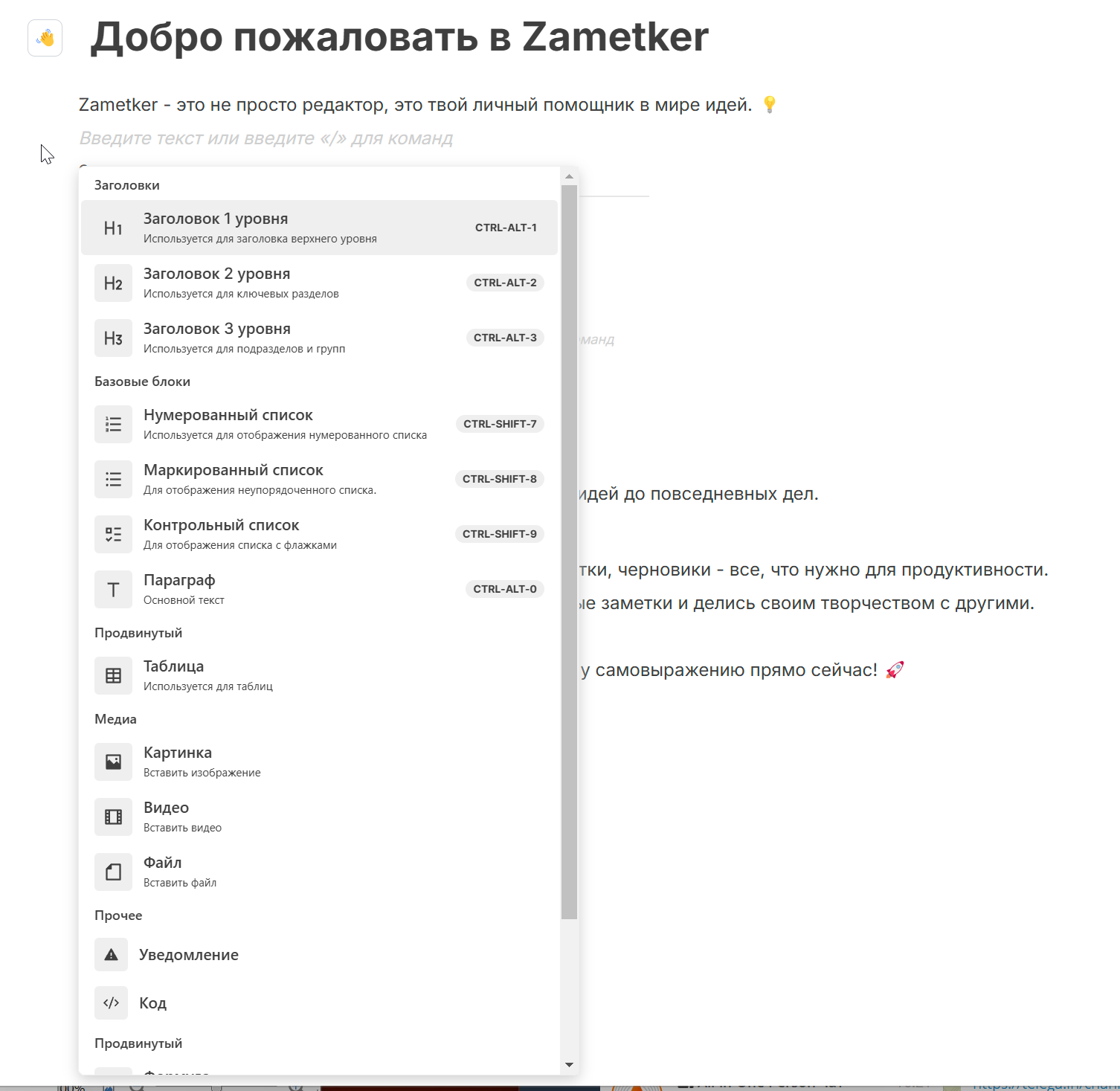Image resolution: width=1120 pixels, height=1091 pixels.
Task: Click the warning triangle notification icon
Action: click(x=111, y=955)
